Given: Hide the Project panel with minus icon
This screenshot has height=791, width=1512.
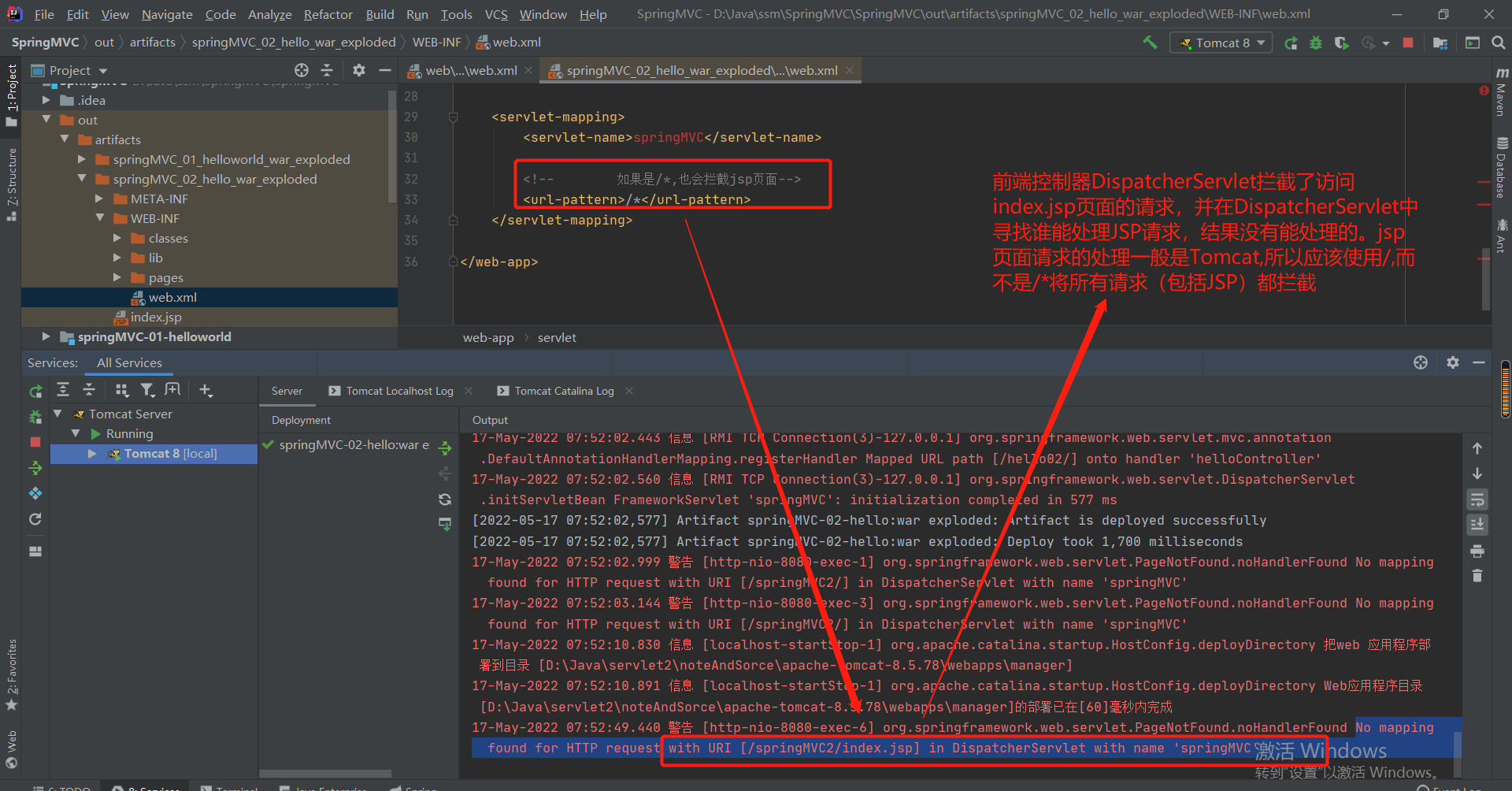Looking at the screenshot, I should point(385,70).
